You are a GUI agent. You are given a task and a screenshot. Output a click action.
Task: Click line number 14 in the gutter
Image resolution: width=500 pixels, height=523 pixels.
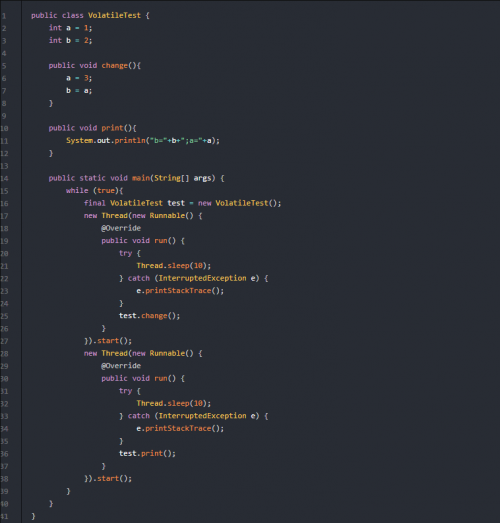[x=4, y=178]
